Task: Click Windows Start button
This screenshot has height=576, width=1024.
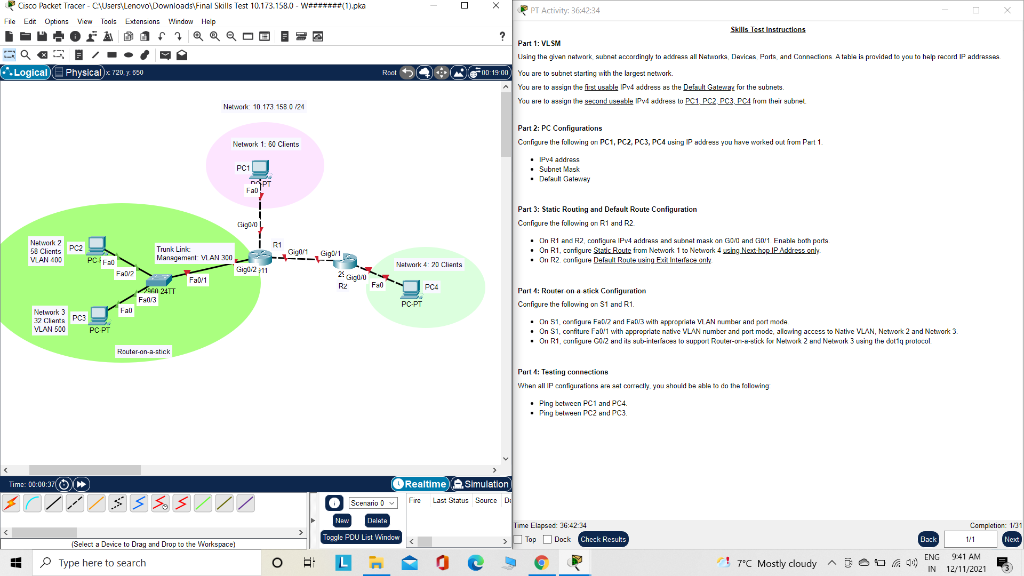Action: pyautogui.click(x=16, y=563)
